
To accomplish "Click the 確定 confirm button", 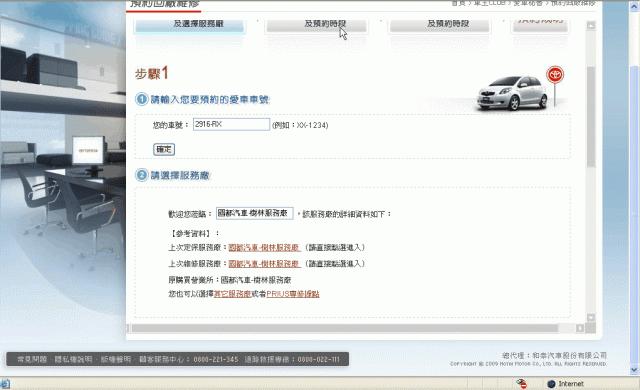I will point(164,149).
